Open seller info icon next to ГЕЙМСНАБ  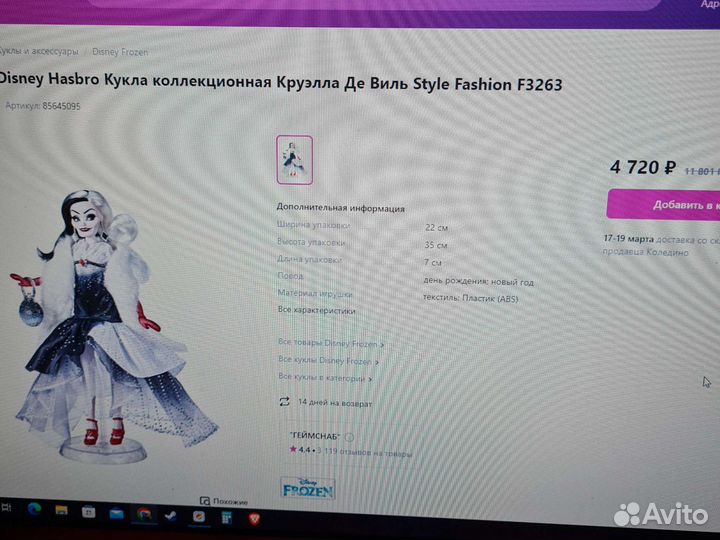349,437
